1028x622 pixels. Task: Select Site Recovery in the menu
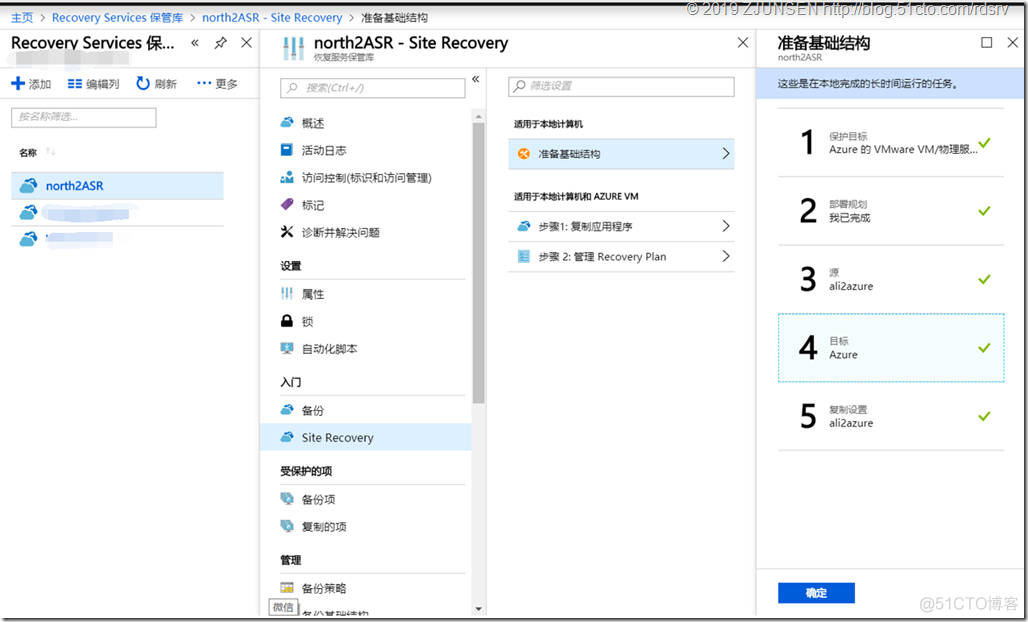tap(366, 437)
